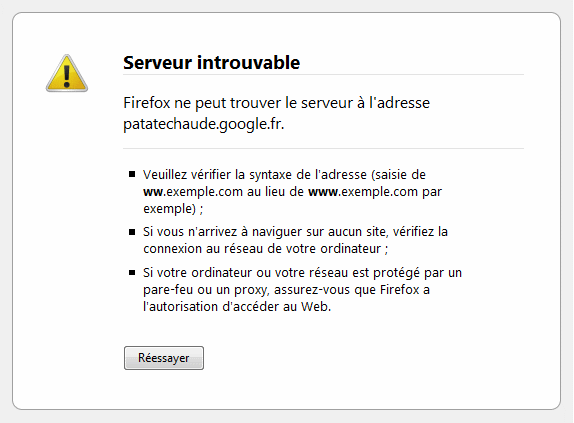Viewport: 574px width, 423px height.
Task: Click the bold ww in ww.exemple.com
Action: pyautogui.click(x=153, y=192)
